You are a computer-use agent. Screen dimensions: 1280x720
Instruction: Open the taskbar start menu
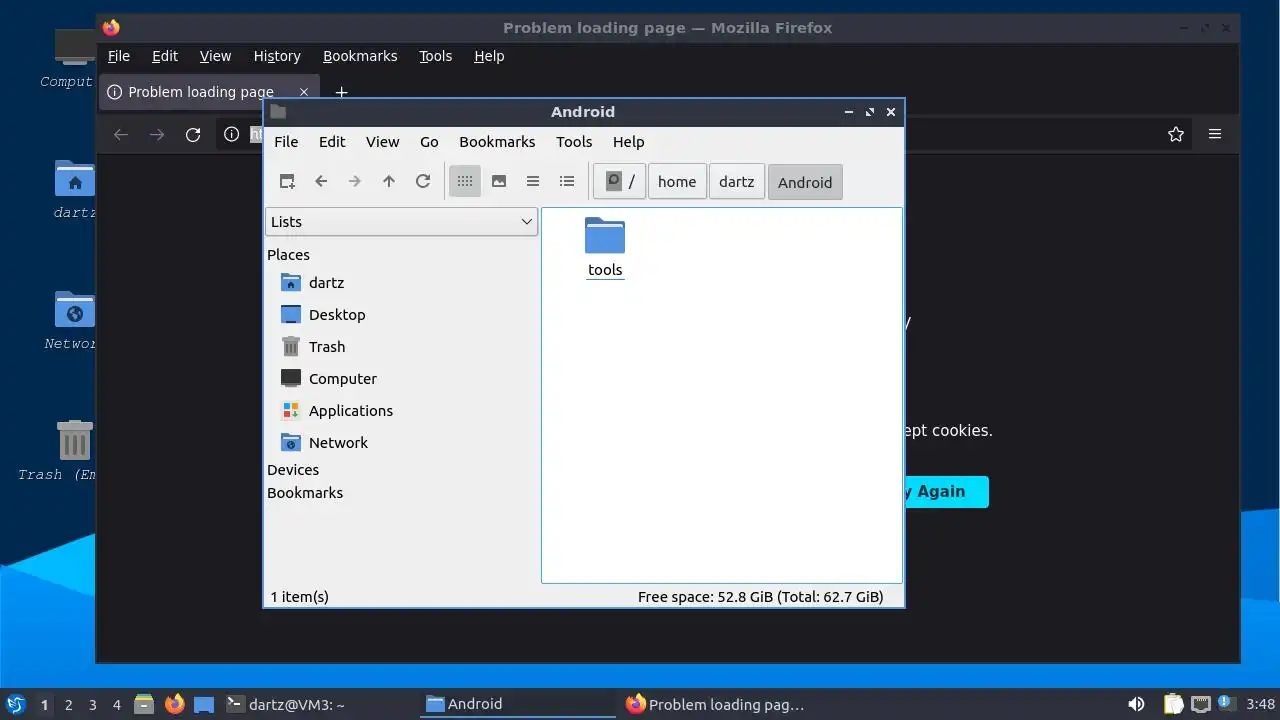point(15,704)
